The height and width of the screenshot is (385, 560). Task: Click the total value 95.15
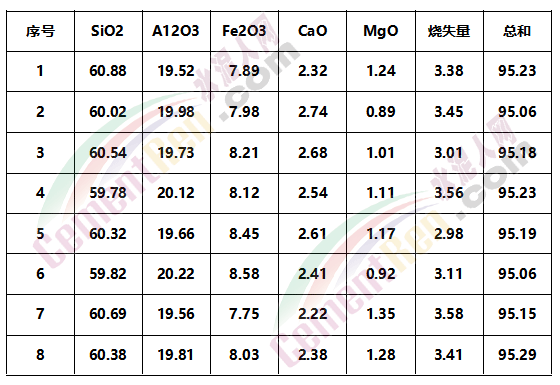point(517,314)
